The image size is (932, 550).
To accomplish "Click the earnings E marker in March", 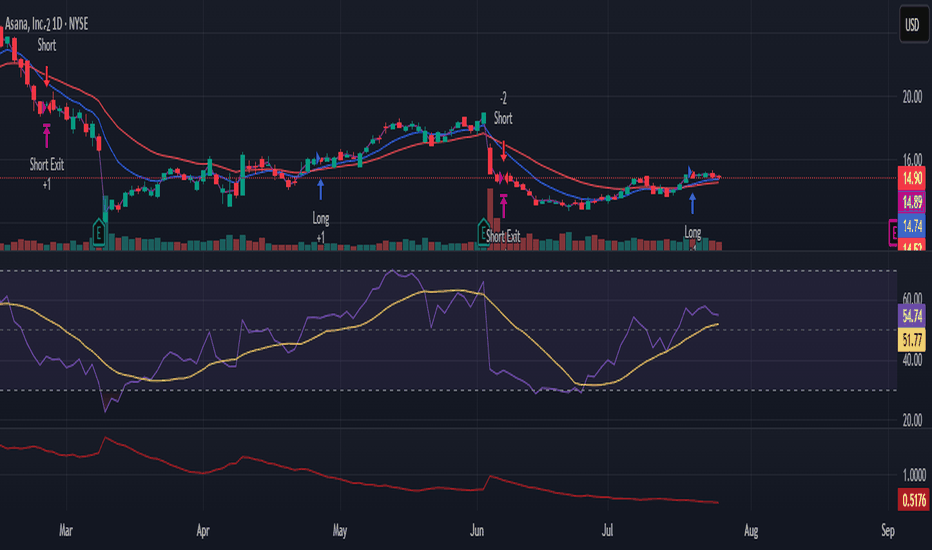I will pyautogui.click(x=99, y=232).
